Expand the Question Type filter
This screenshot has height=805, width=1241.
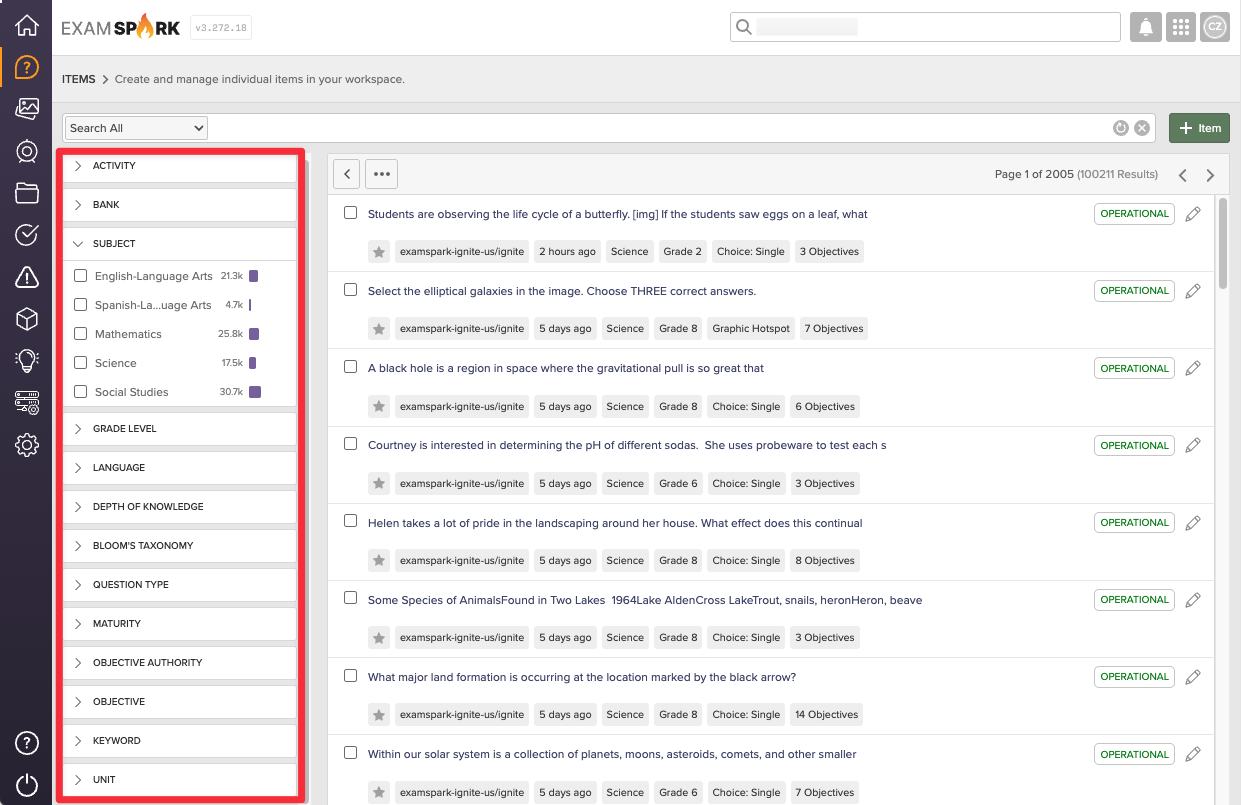[x=180, y=585]
